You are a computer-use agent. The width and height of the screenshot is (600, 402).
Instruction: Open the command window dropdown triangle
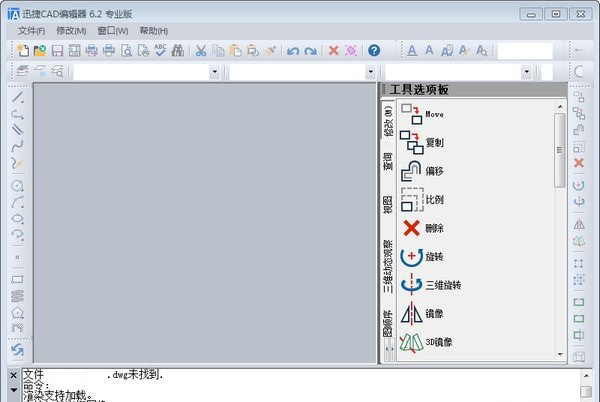(x=13, y=390)
